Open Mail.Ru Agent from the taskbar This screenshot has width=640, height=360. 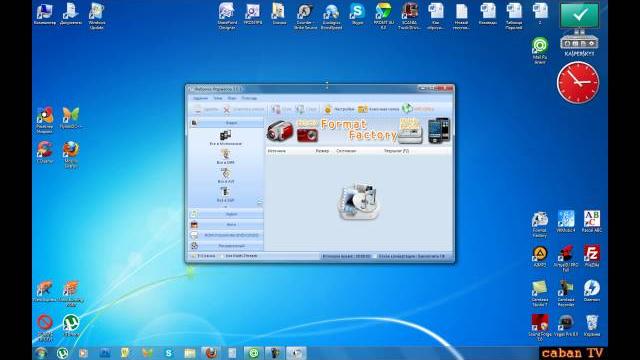click(253, 353)
